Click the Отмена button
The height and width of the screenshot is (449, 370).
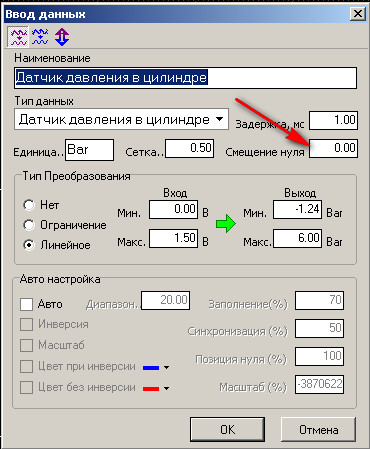click(x=318, y=429)
